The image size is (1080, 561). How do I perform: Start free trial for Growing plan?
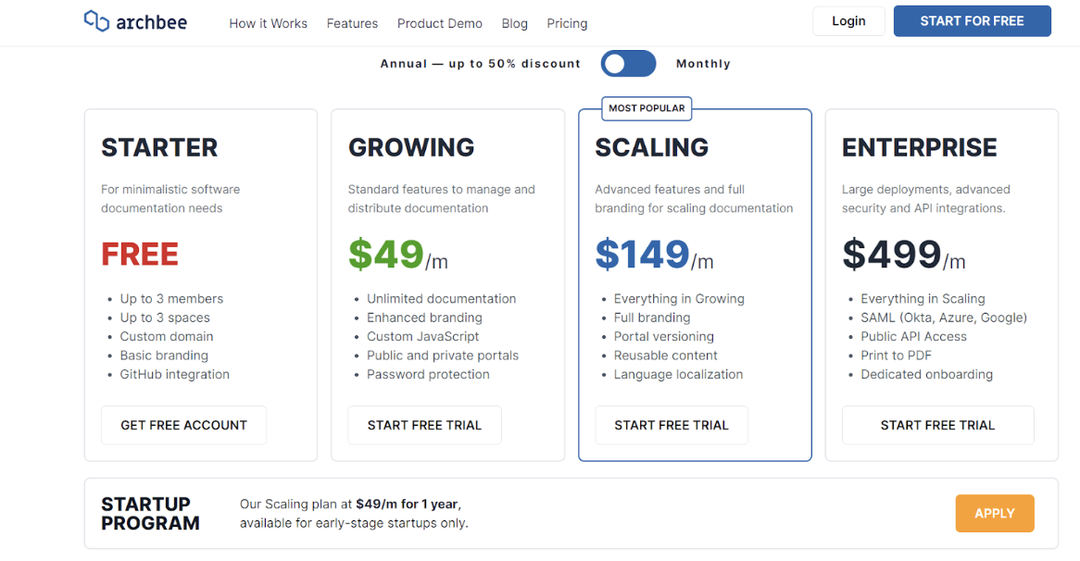tap(424, 425)
